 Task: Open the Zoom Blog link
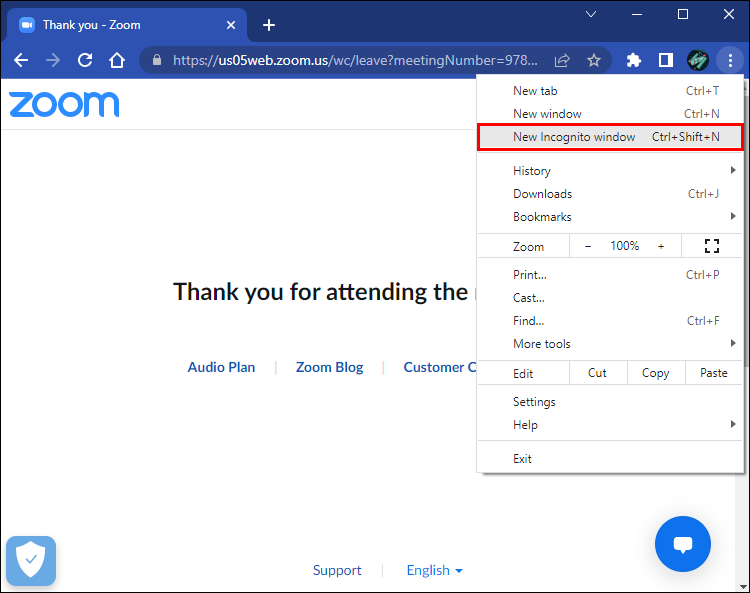[x=330, y=367]
